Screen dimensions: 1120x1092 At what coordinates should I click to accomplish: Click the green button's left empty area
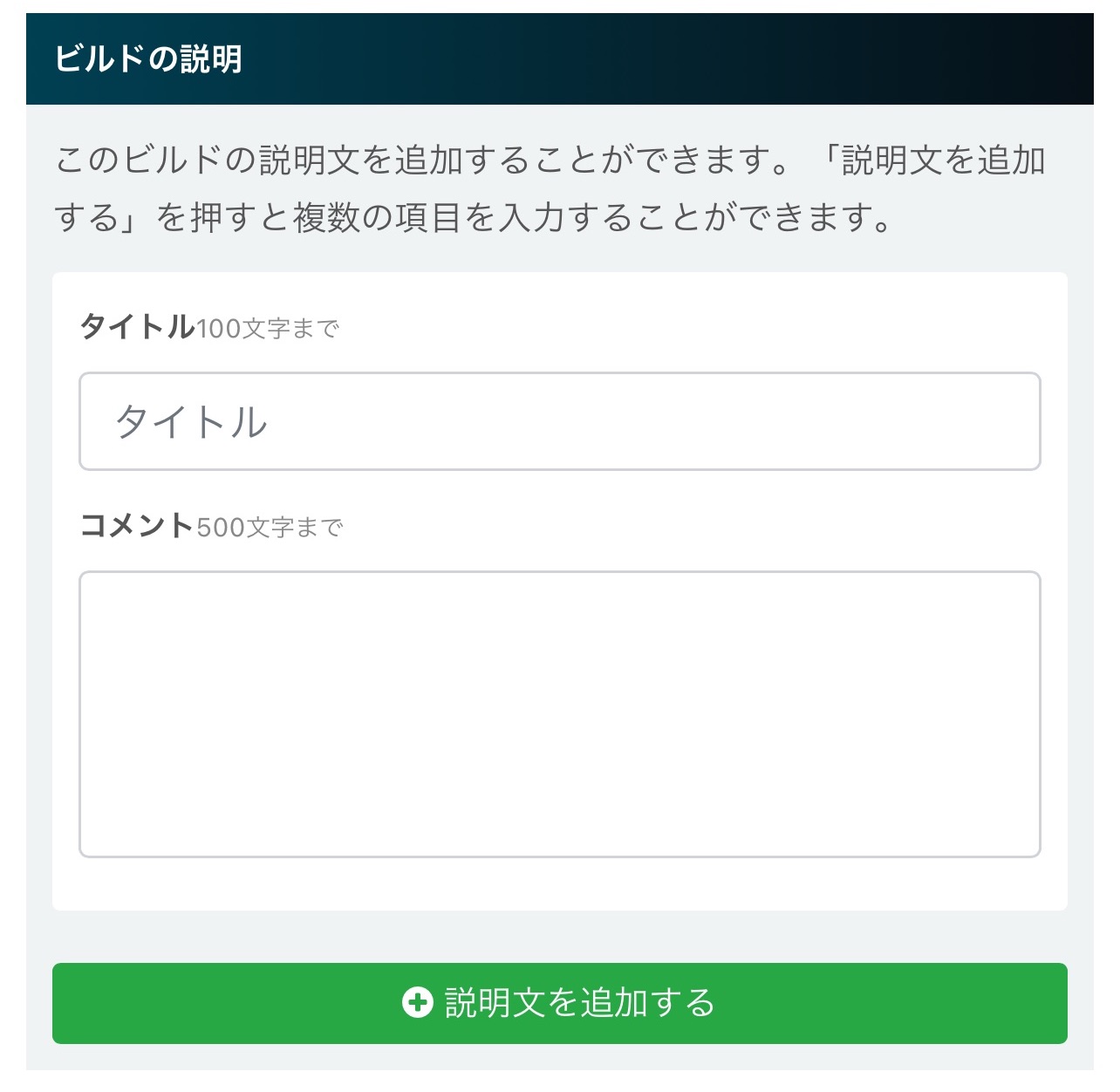pyautogui.click(x=218, y=1003)
